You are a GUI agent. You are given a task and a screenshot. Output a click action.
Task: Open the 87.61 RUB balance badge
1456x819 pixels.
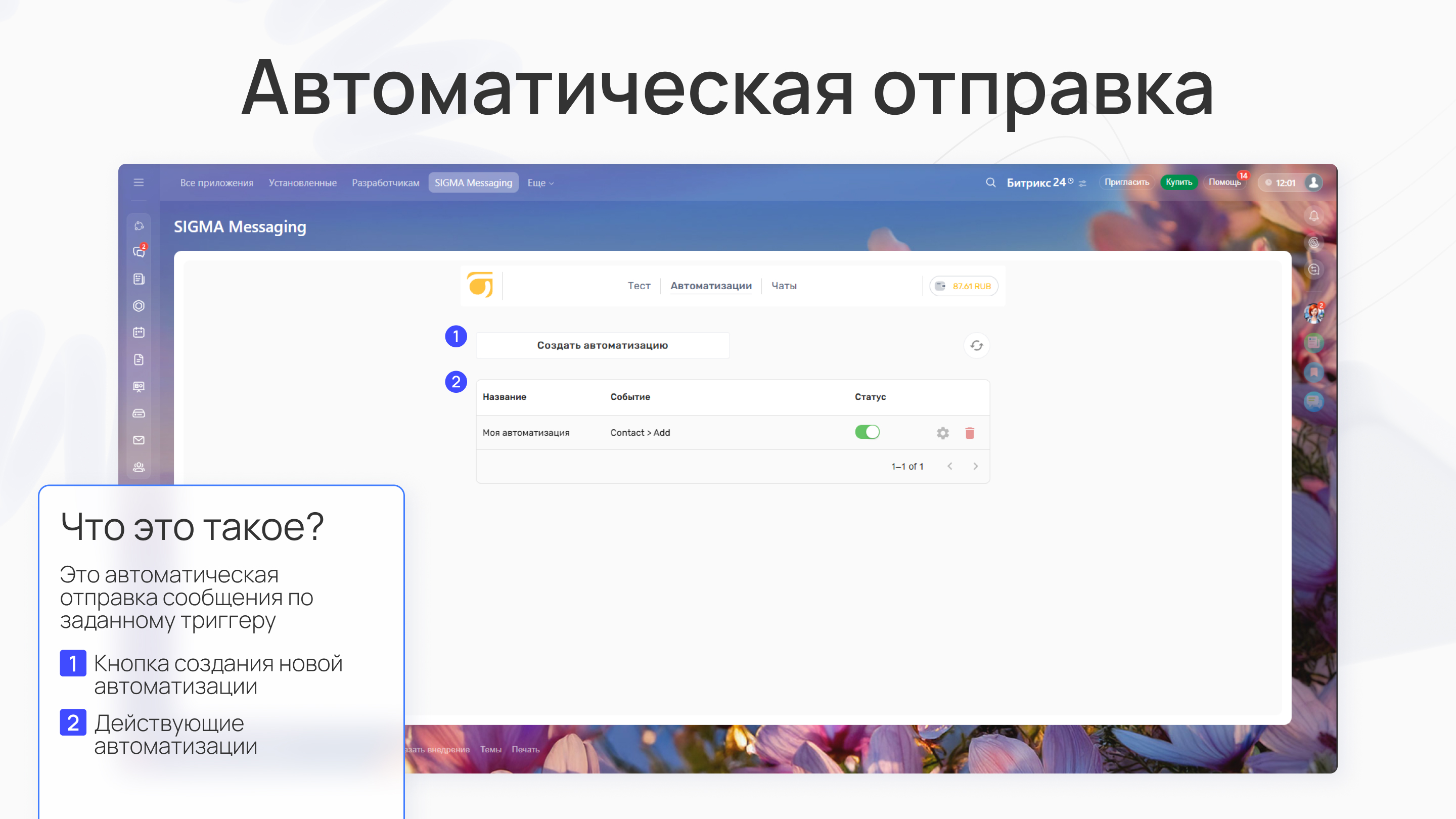[x=964, y=286]
